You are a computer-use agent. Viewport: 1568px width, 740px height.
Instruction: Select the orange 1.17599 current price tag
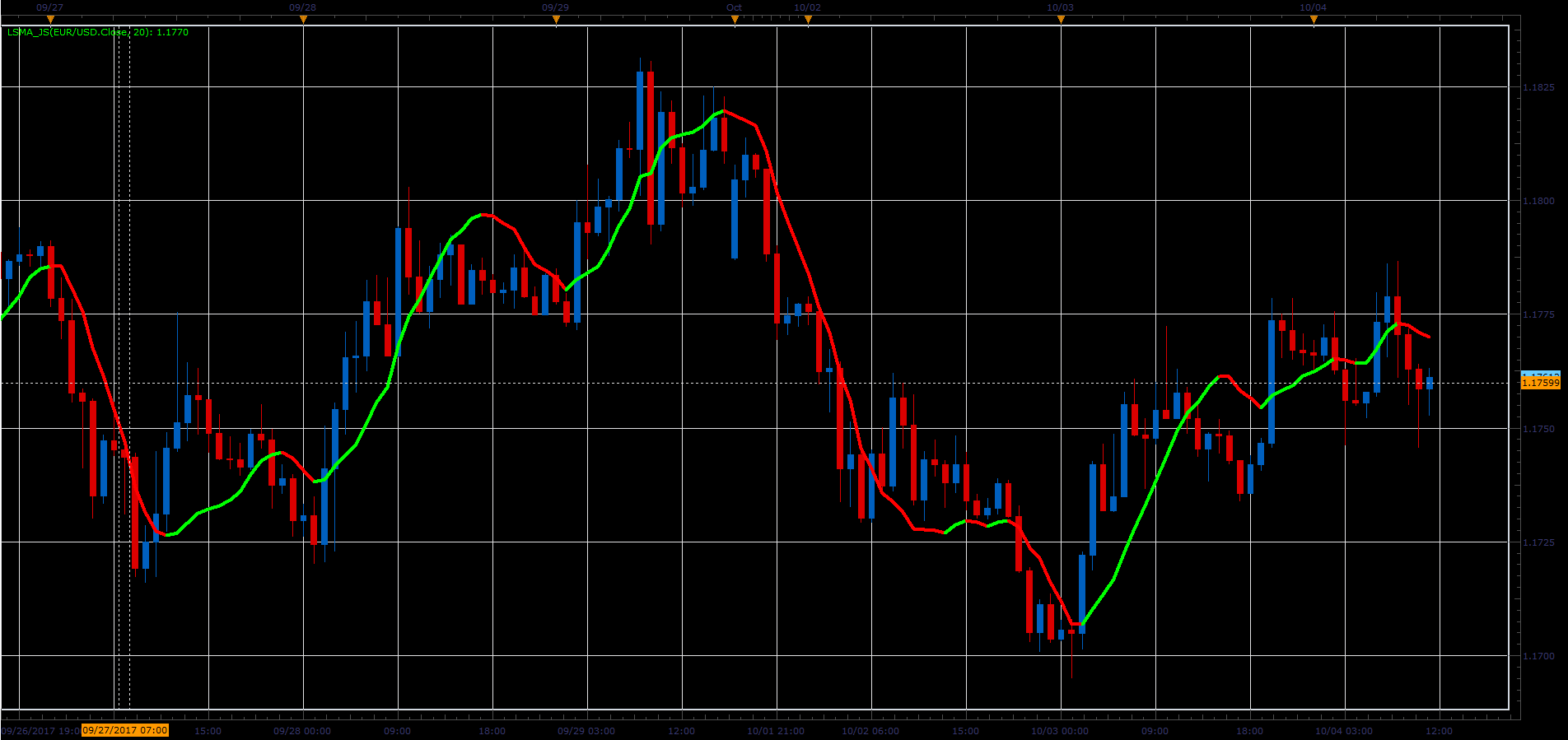pos(1540,383)
